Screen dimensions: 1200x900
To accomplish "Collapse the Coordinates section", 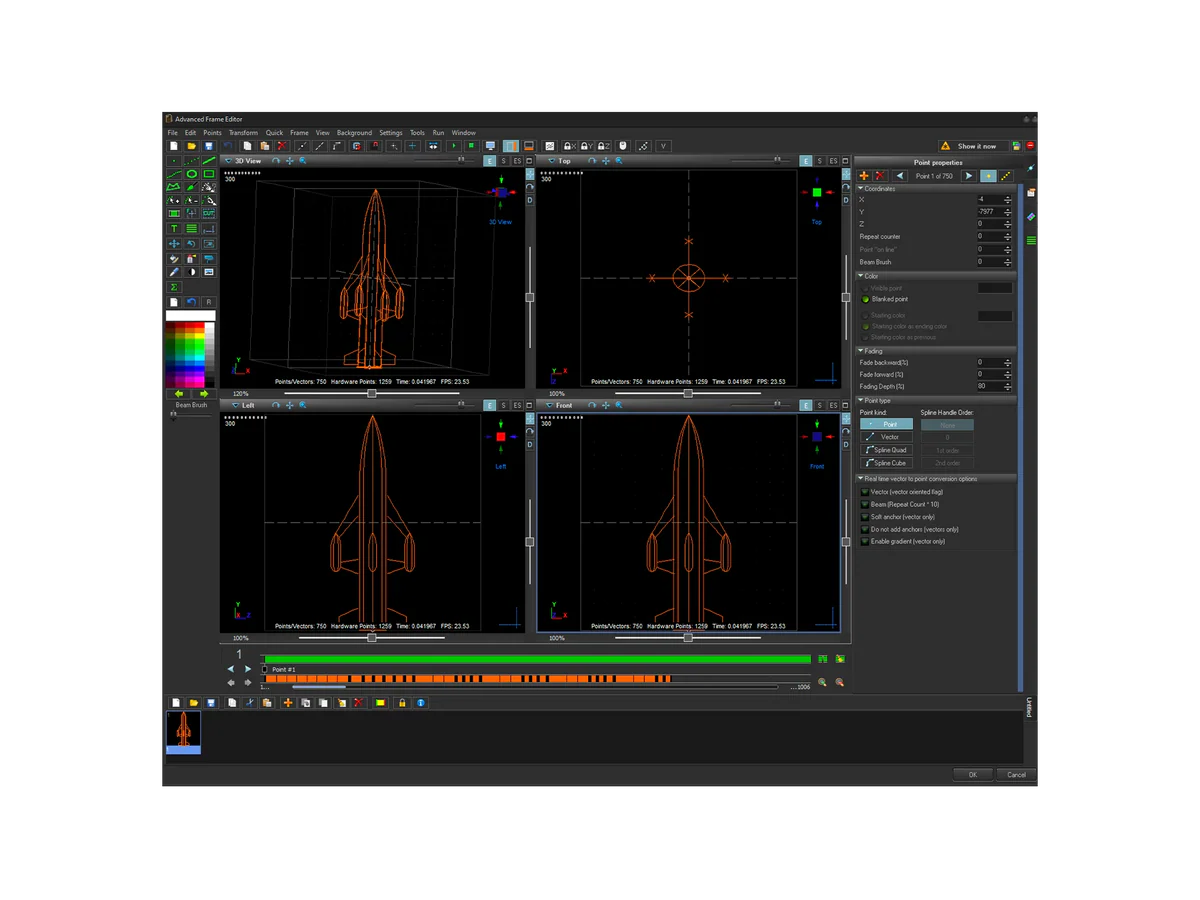I will click(x=861, y=189).
